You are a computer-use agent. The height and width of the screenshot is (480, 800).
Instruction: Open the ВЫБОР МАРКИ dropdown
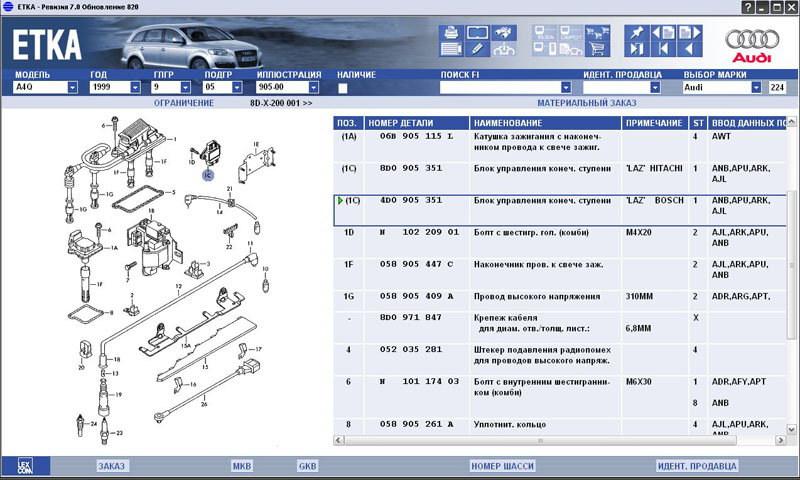[756, 87]
